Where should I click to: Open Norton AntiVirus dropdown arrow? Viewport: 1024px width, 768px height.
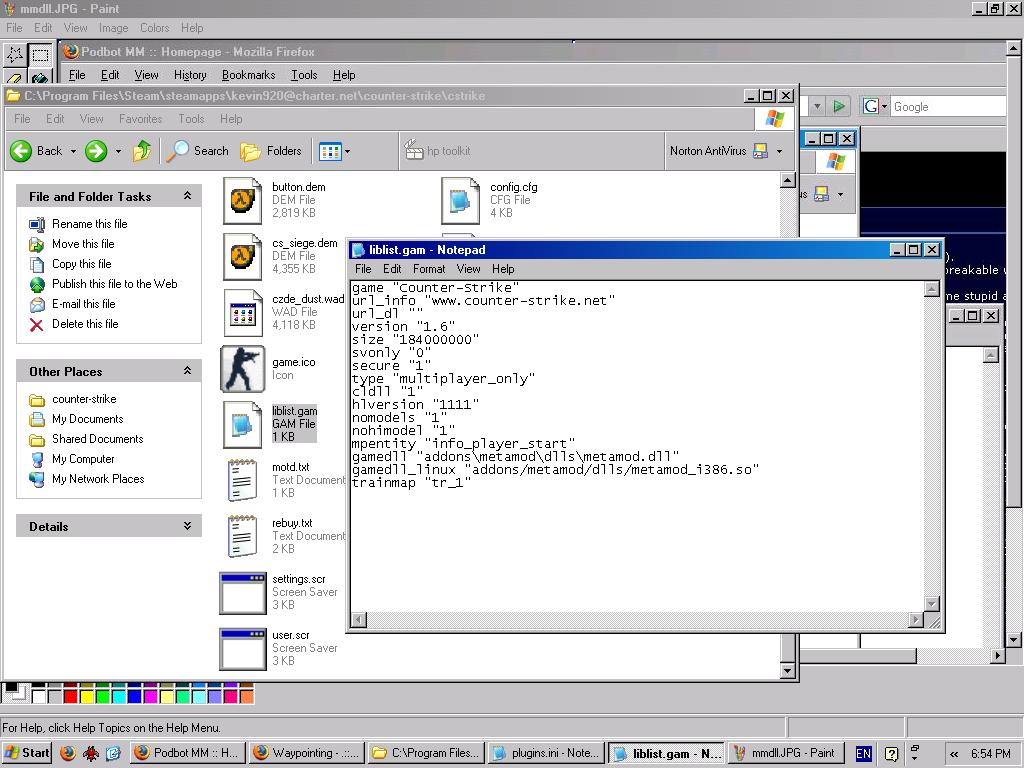779,152
